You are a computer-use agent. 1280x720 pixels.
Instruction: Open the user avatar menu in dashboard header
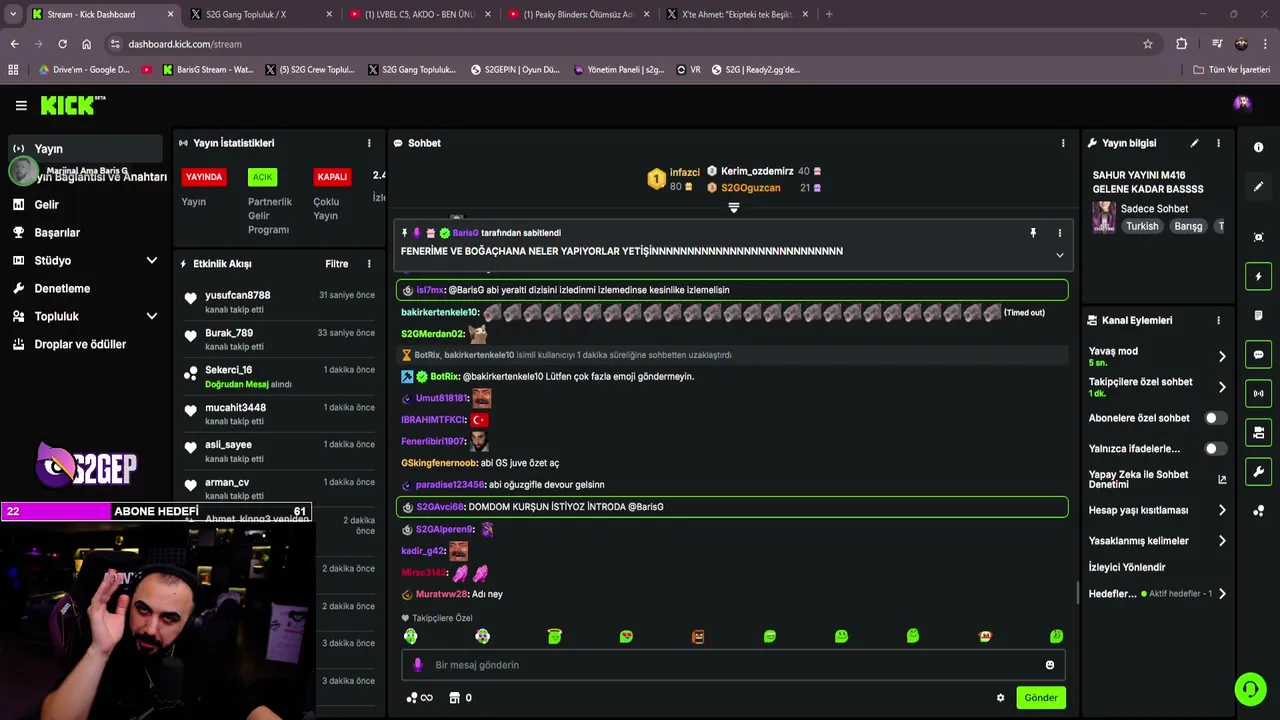(1242, 104)
